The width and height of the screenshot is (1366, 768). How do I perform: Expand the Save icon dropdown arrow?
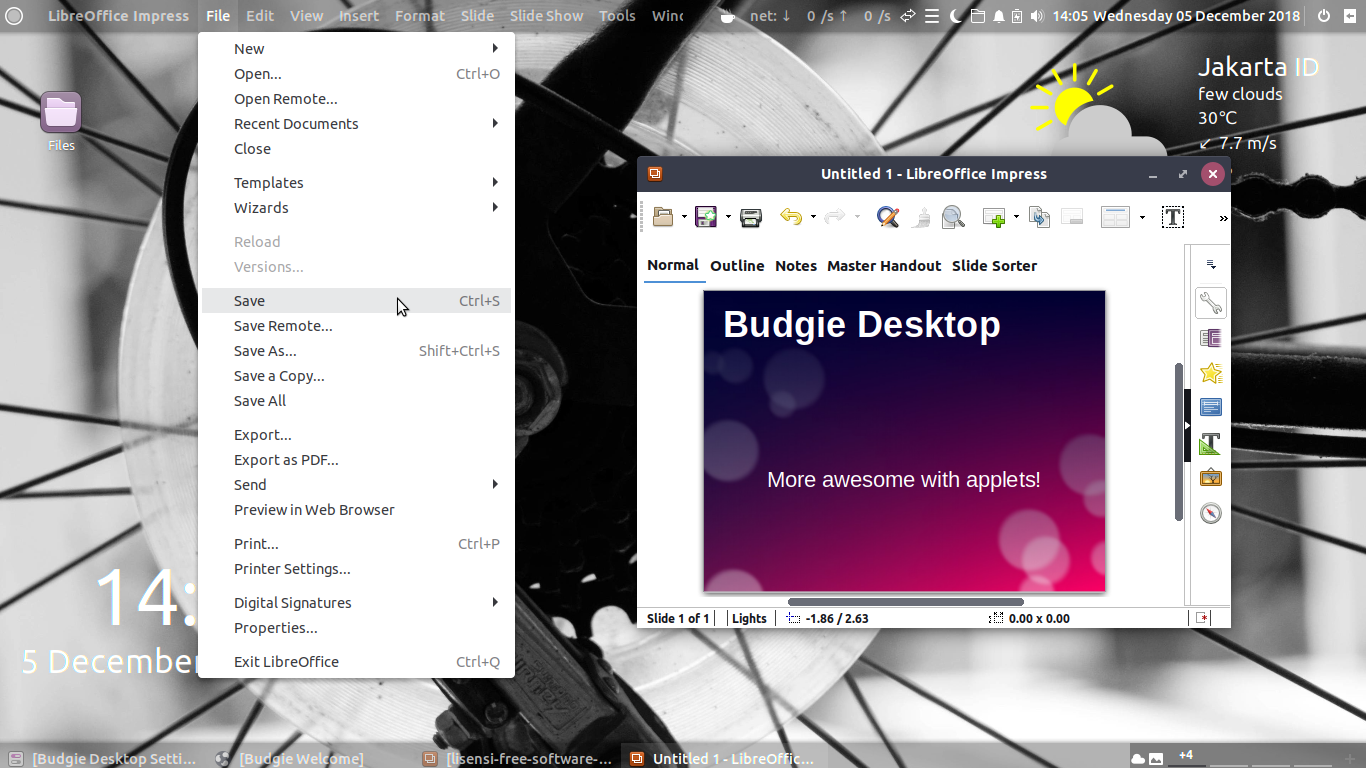(728, 217)
